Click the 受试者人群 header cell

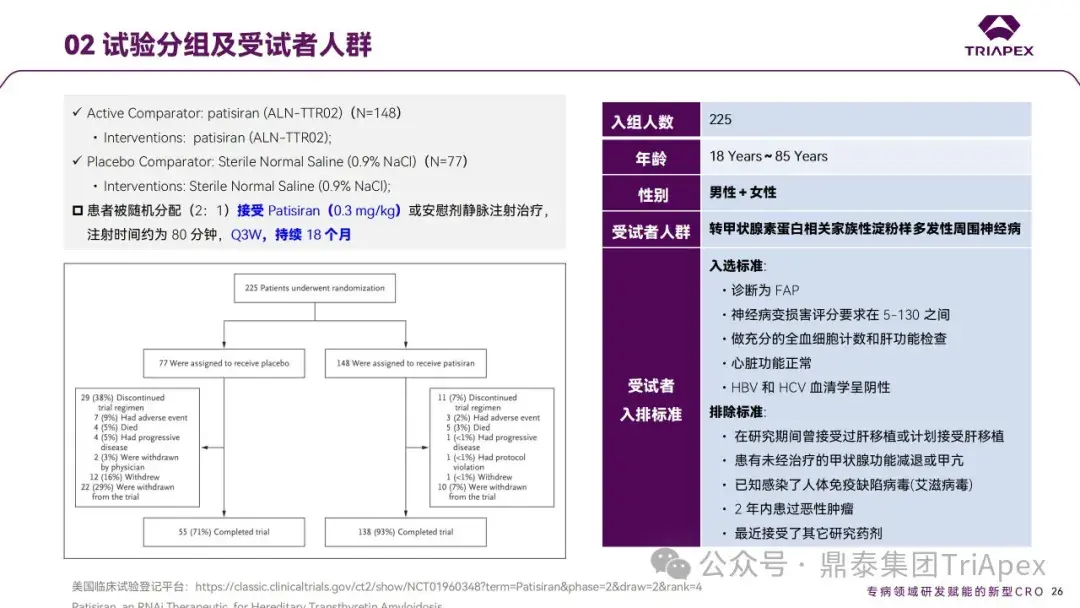(650, 229)
